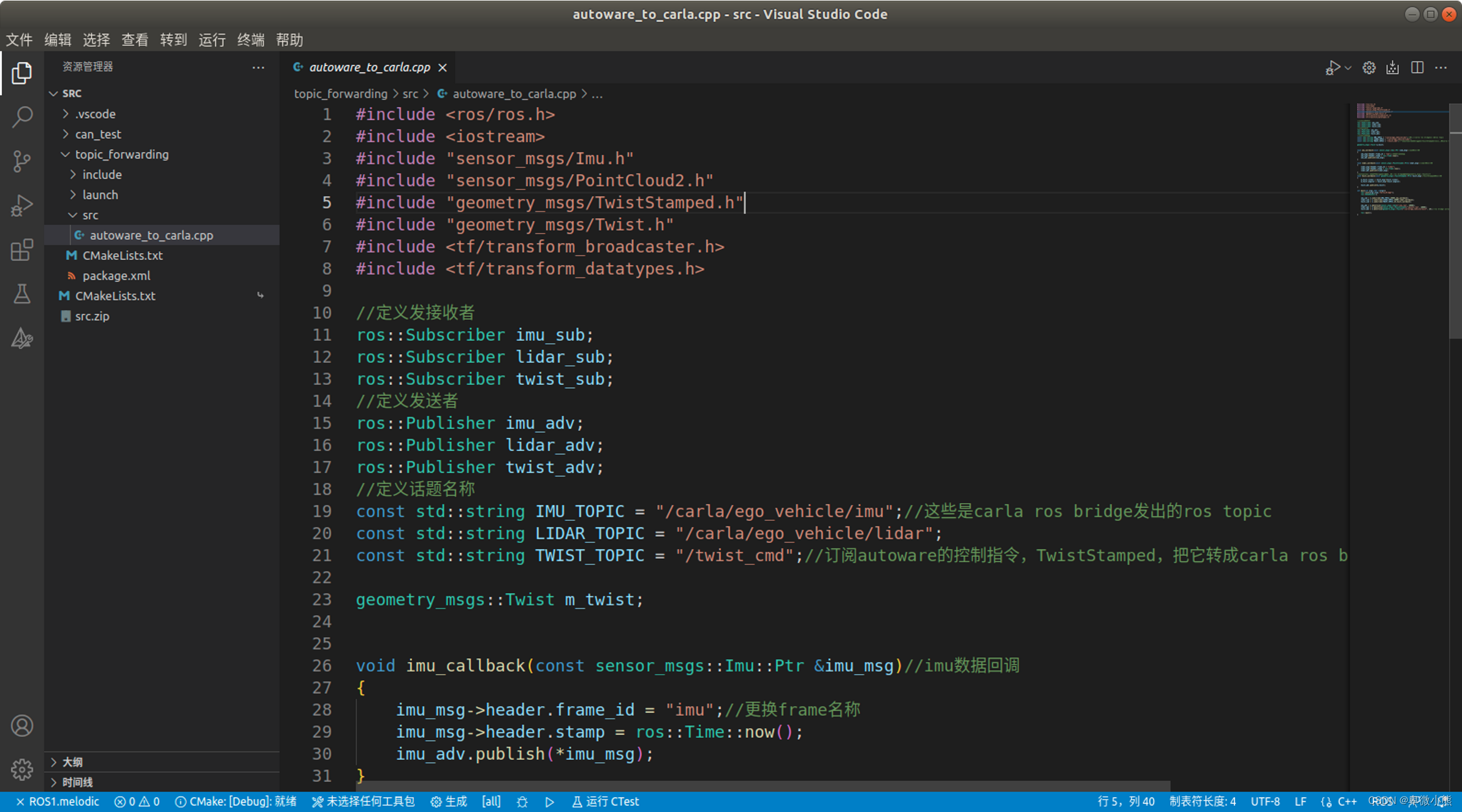Expand the can_test folder
This screenshot has height=812, width=1462.
coord(97,134)
